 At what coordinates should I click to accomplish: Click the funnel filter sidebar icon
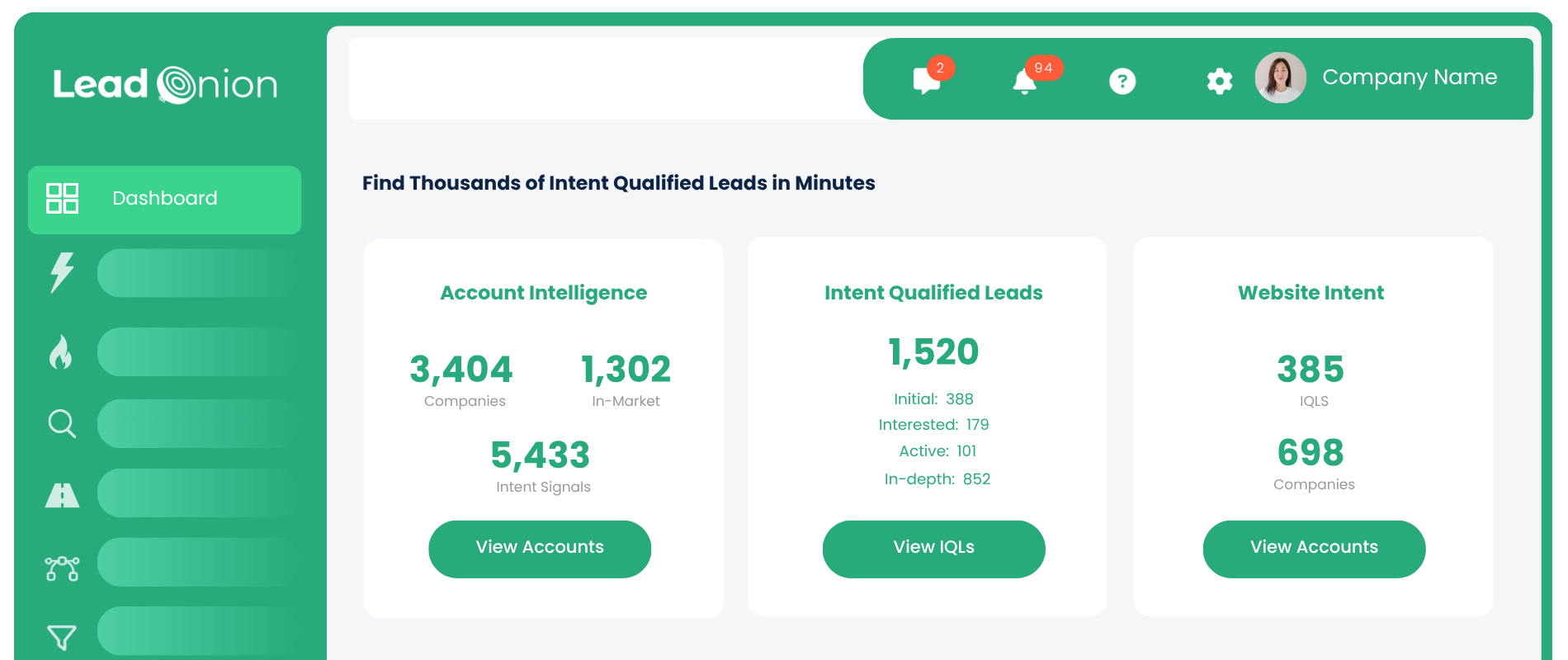click(62, 637)
